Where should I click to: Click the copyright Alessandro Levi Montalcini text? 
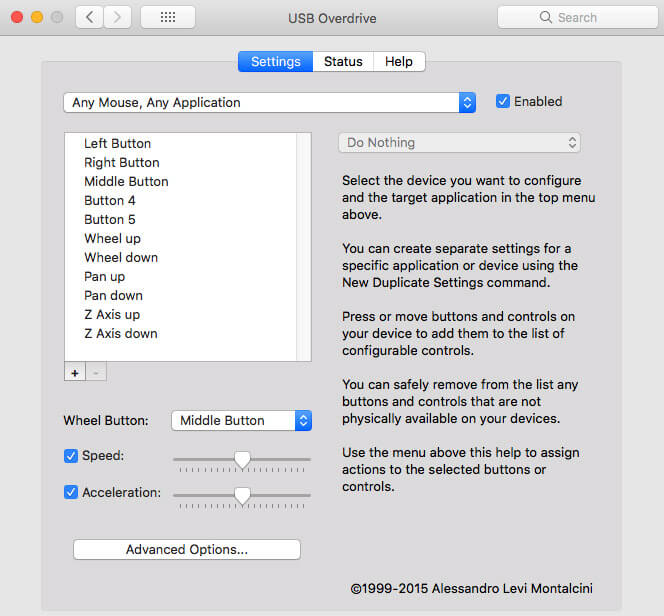(x=471, y=588)
